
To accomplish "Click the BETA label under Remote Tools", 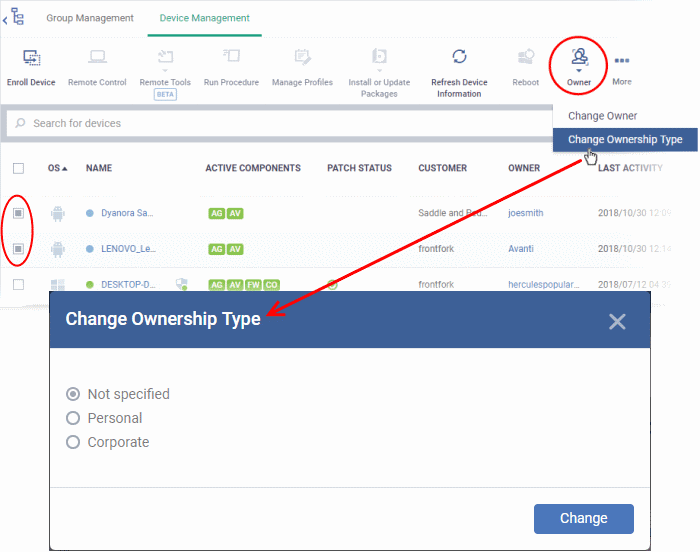I will (x=165, y=94).
